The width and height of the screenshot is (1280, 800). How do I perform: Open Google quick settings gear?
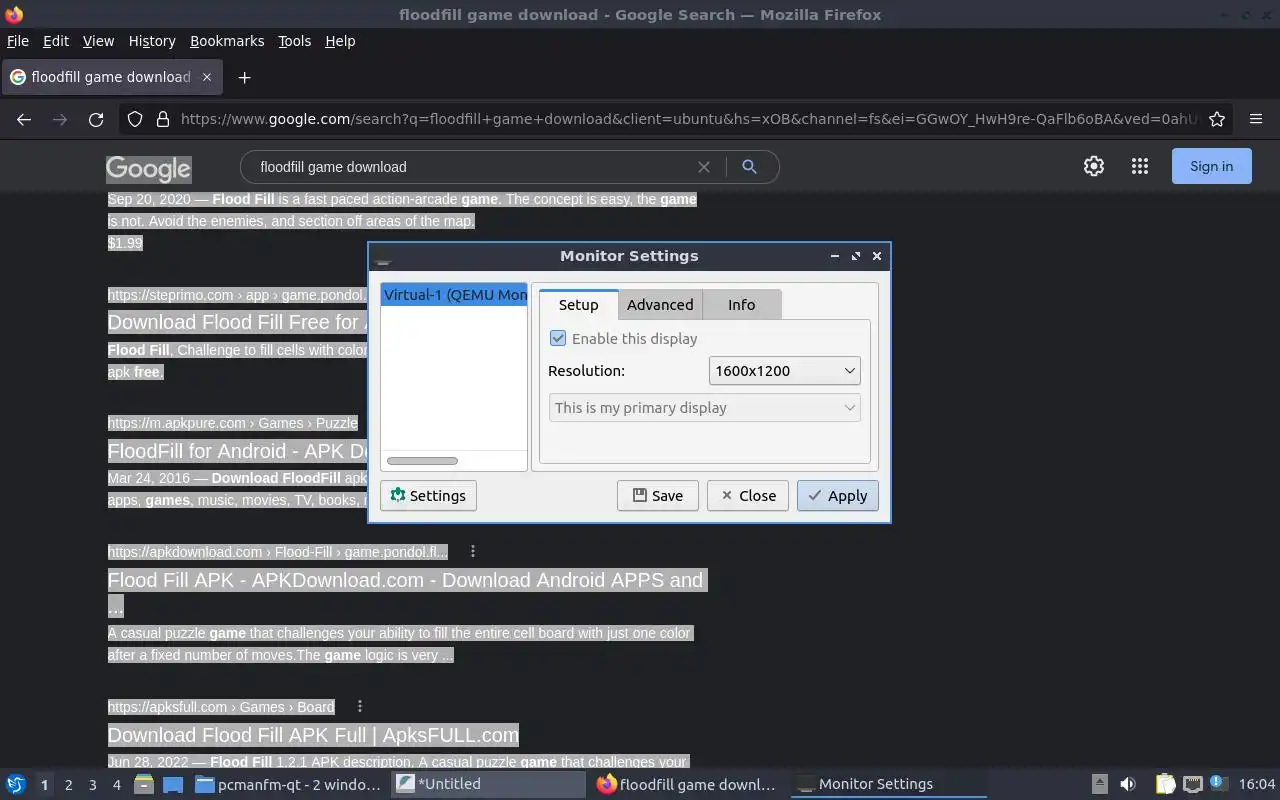(1094, 166)
